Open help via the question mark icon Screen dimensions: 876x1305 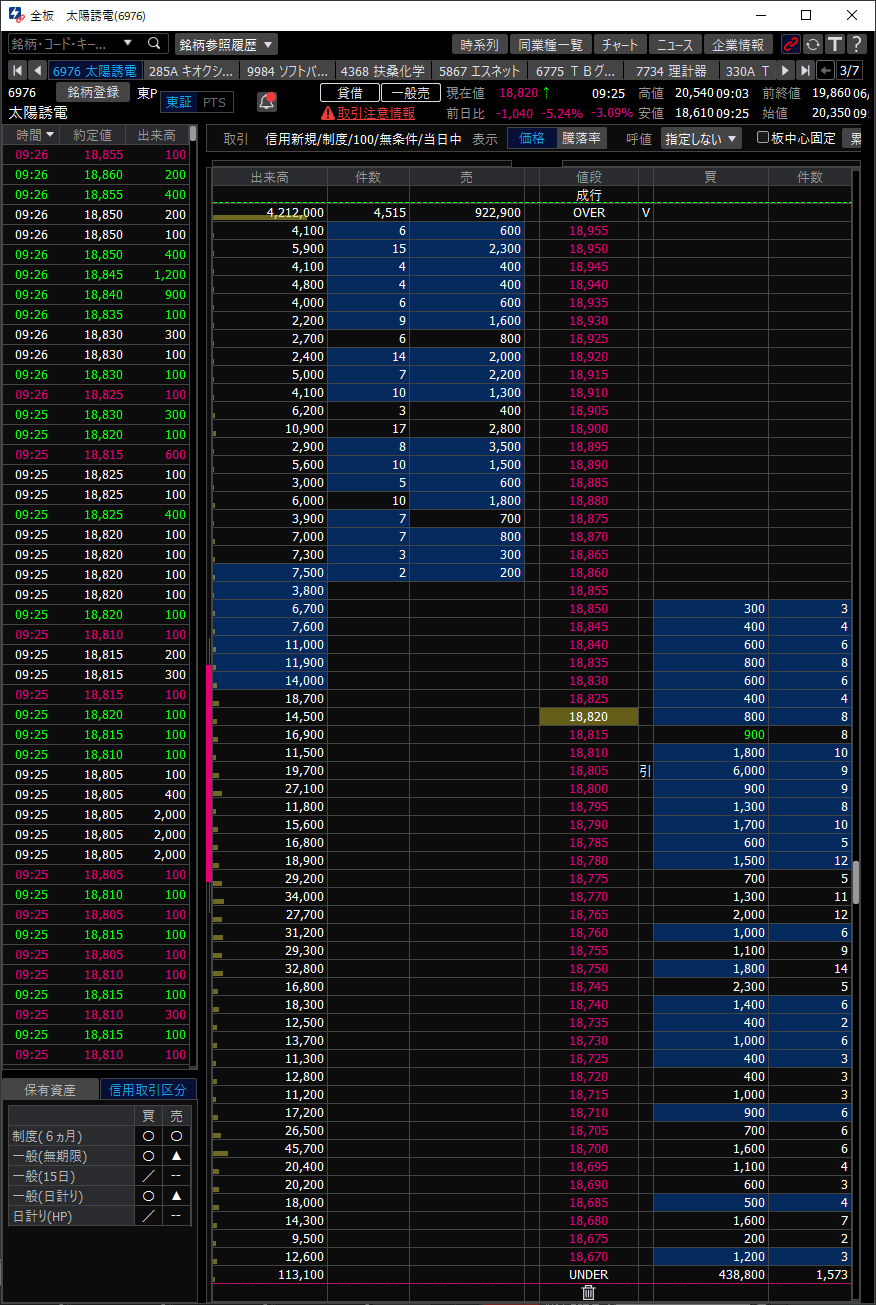[856, 44]
